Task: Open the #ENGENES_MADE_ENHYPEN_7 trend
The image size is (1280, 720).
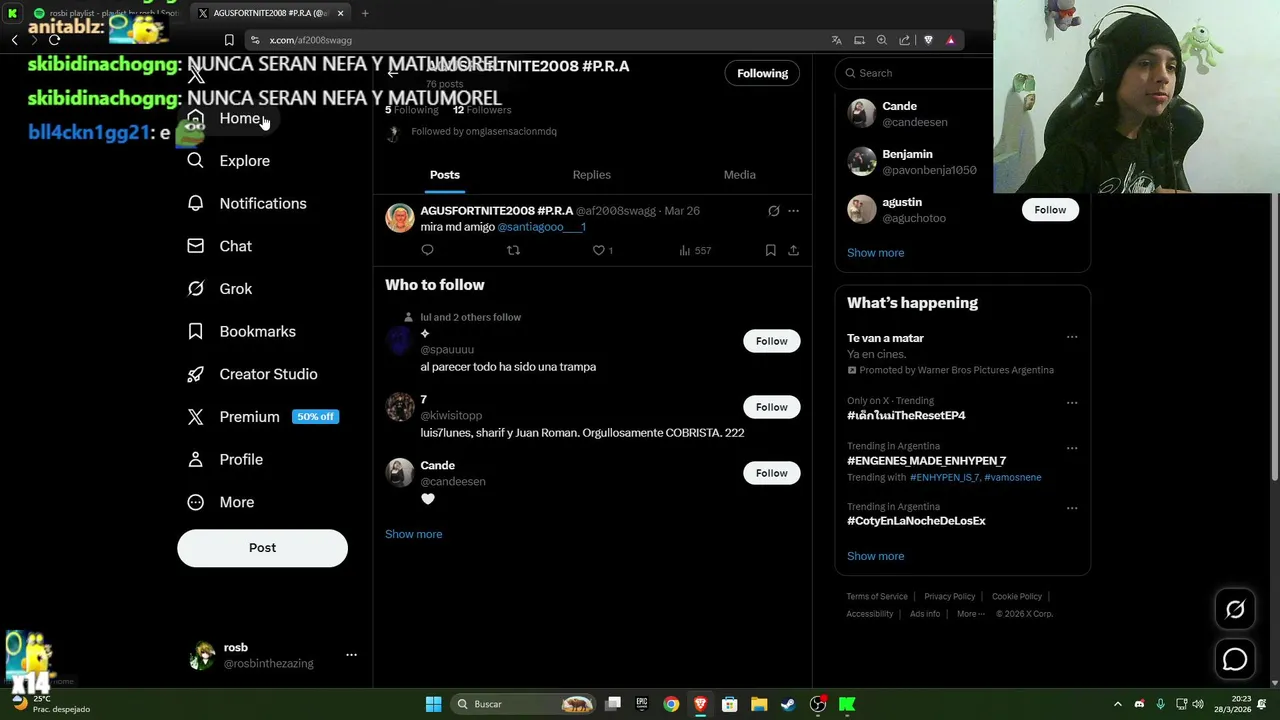Action: [x=926, y=461]
